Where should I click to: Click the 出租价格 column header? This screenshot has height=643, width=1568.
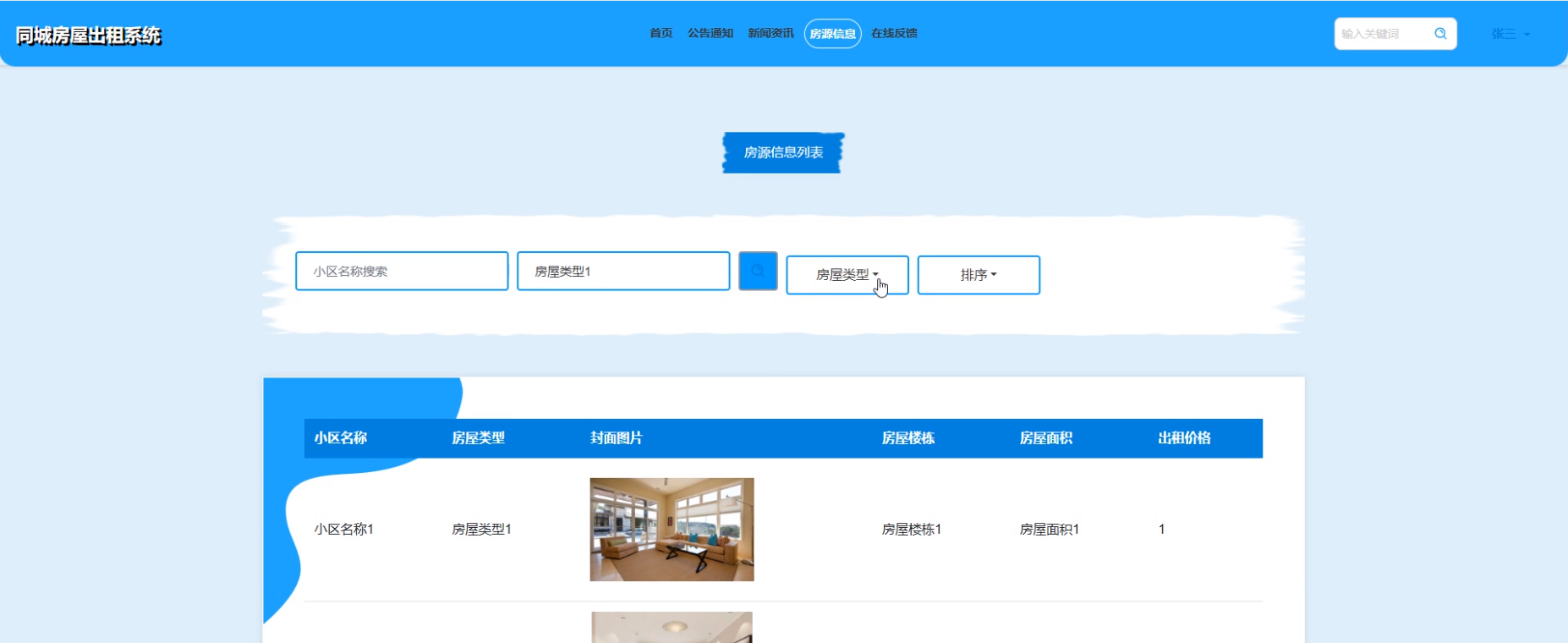[x=1185, y=438]
